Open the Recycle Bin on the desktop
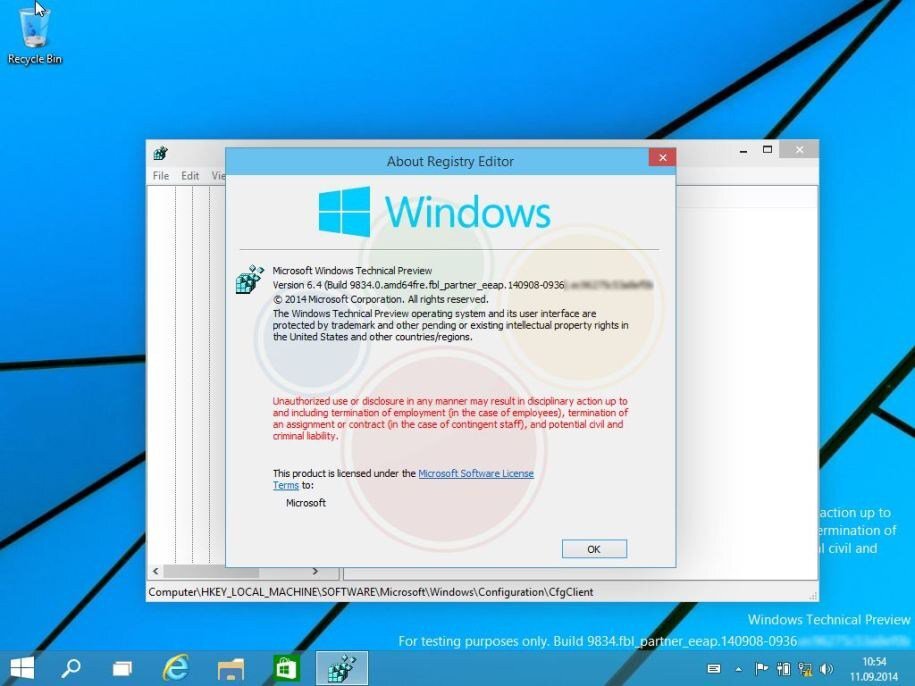This screenshot has width=915, height=686. pos(33,30)
